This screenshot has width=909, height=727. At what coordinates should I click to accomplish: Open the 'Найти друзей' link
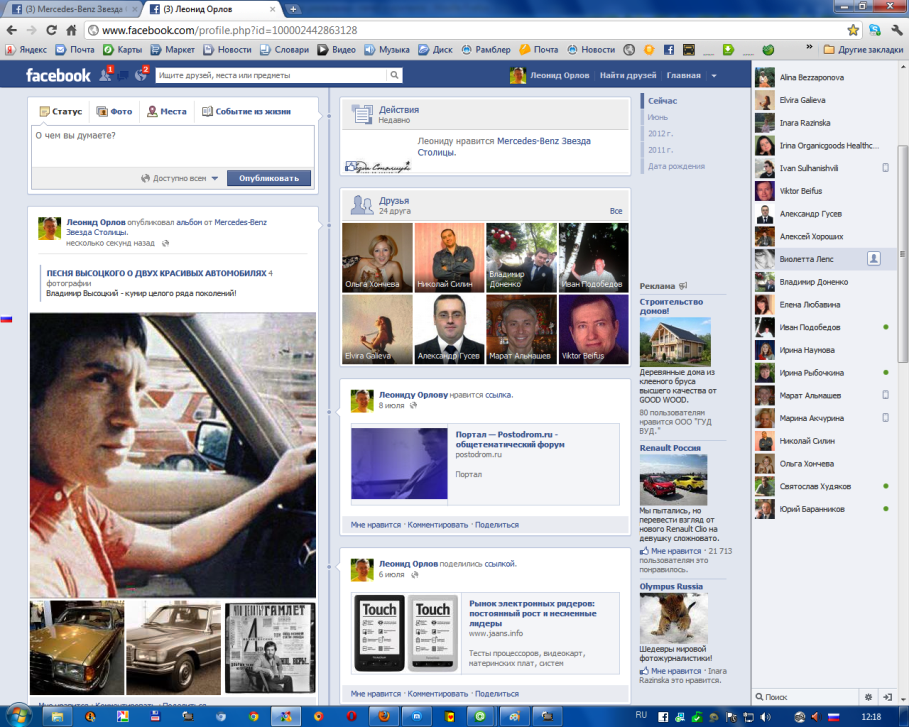click(628, 76)
